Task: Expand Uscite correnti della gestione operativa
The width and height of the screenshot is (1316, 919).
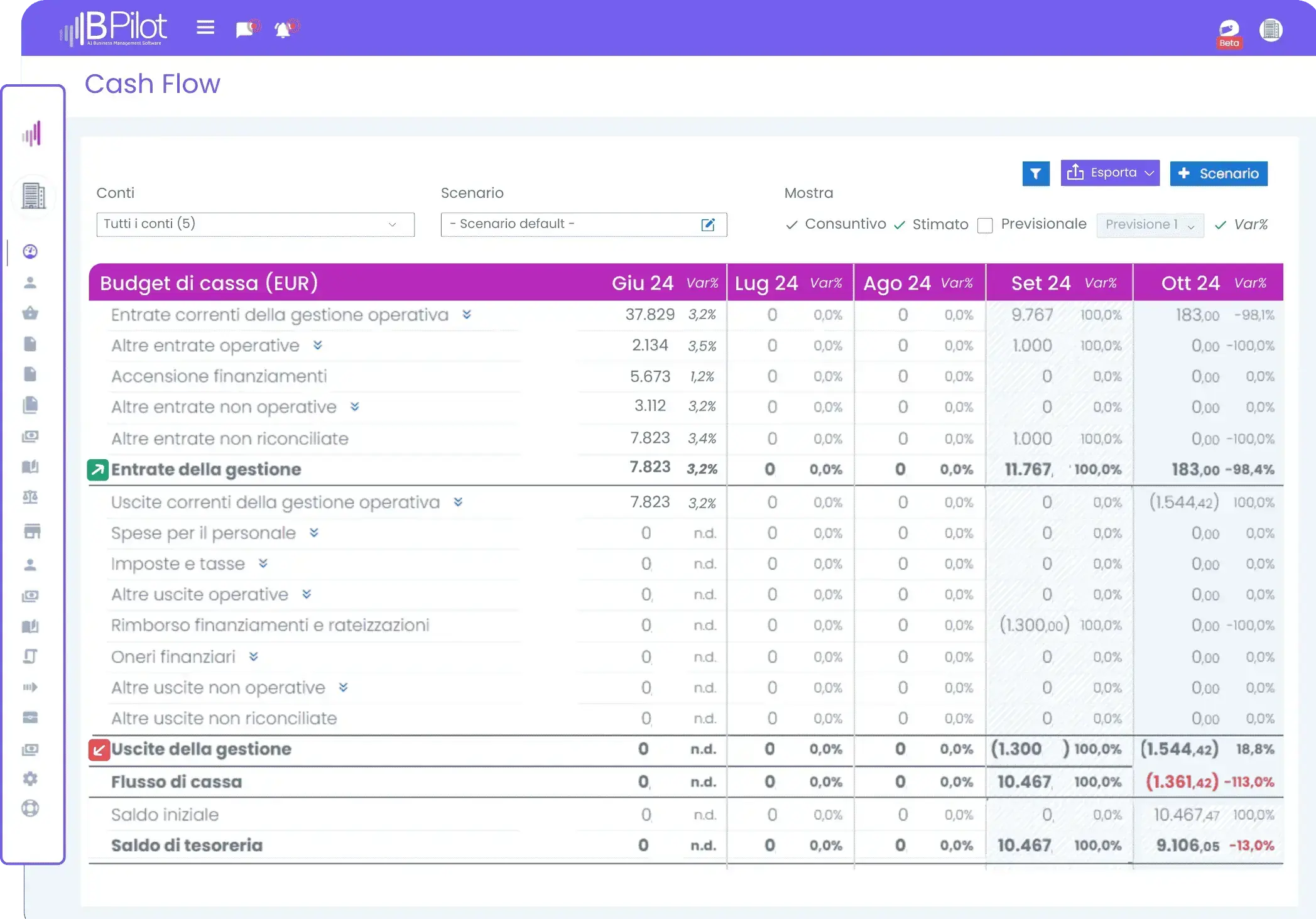Action: click(458, 501)
